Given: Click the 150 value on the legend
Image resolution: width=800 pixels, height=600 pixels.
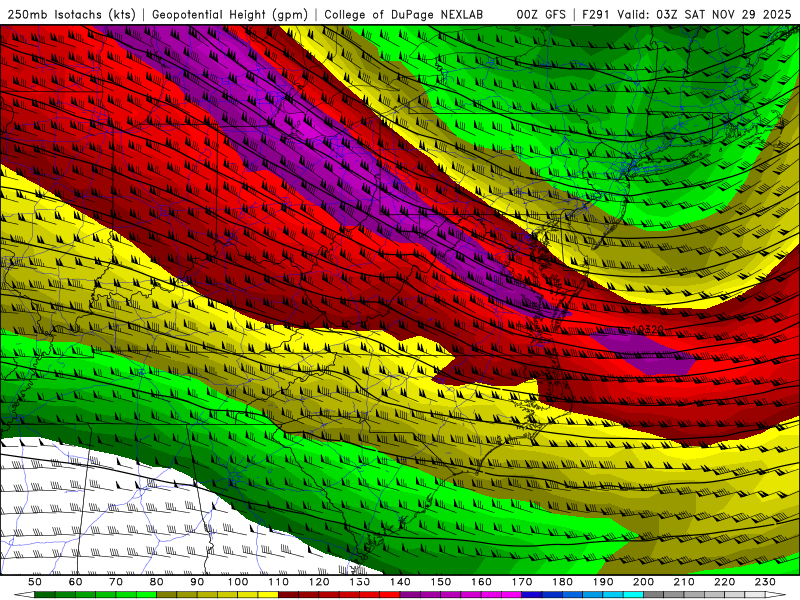Looking at the screenshot, I should point(441,582).
